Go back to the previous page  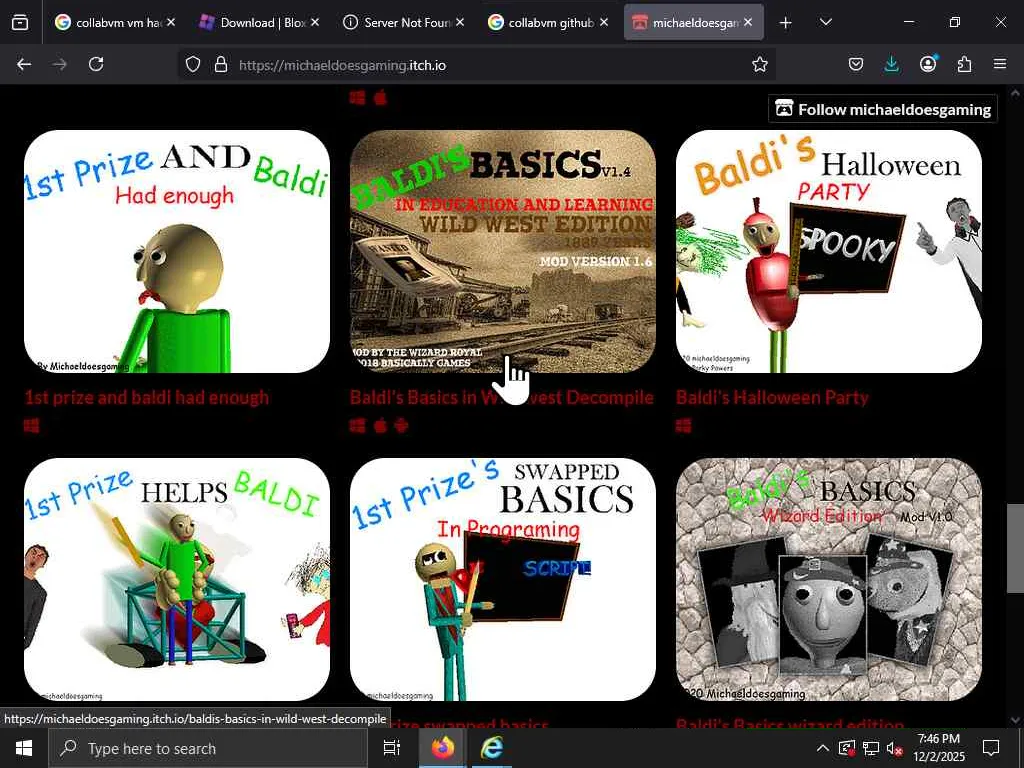(24, 64)
